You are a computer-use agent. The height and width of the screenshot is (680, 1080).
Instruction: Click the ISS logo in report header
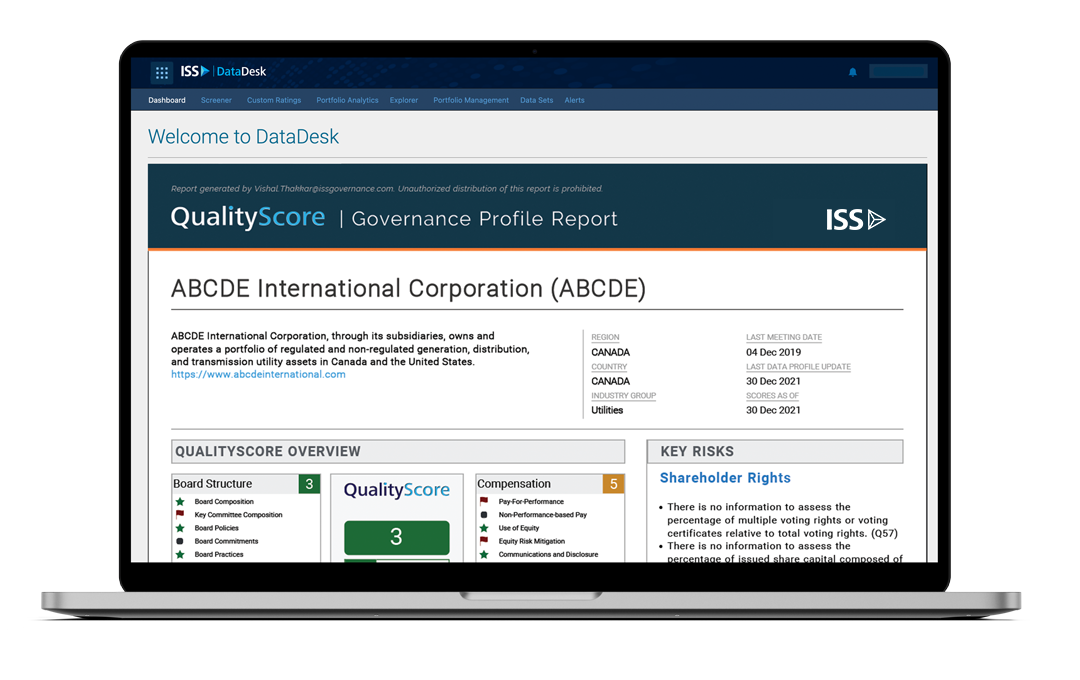point(855,220)
